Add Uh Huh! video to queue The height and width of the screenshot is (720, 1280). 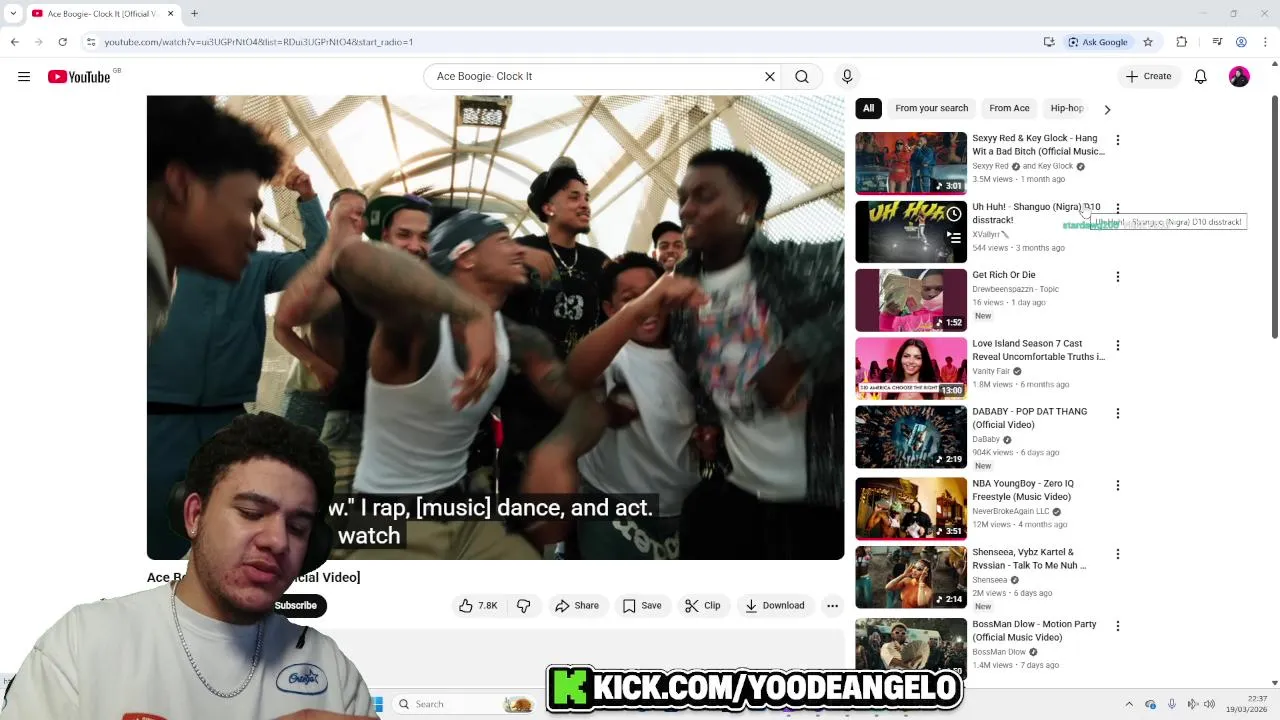955,238
